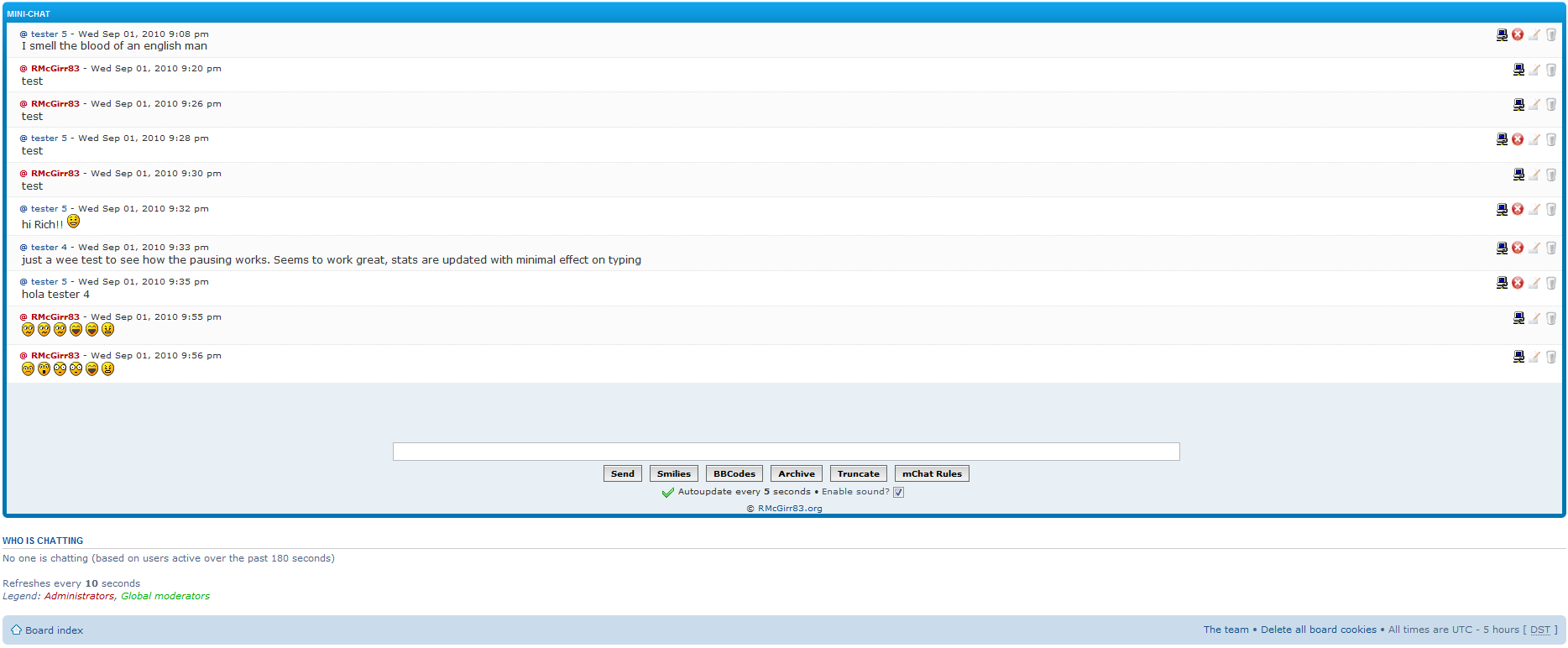The height and width of the screenshot is (648, 1568).
Task: Click the Truncate button
Action: point(858,473)
